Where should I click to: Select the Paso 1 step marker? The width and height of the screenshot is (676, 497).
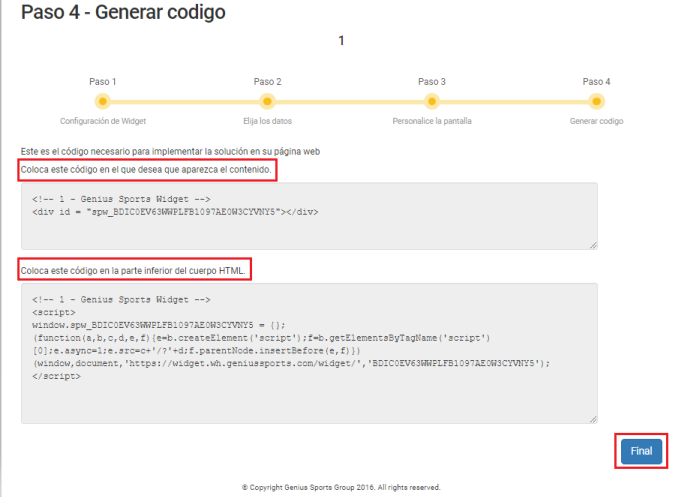(103, 102)
